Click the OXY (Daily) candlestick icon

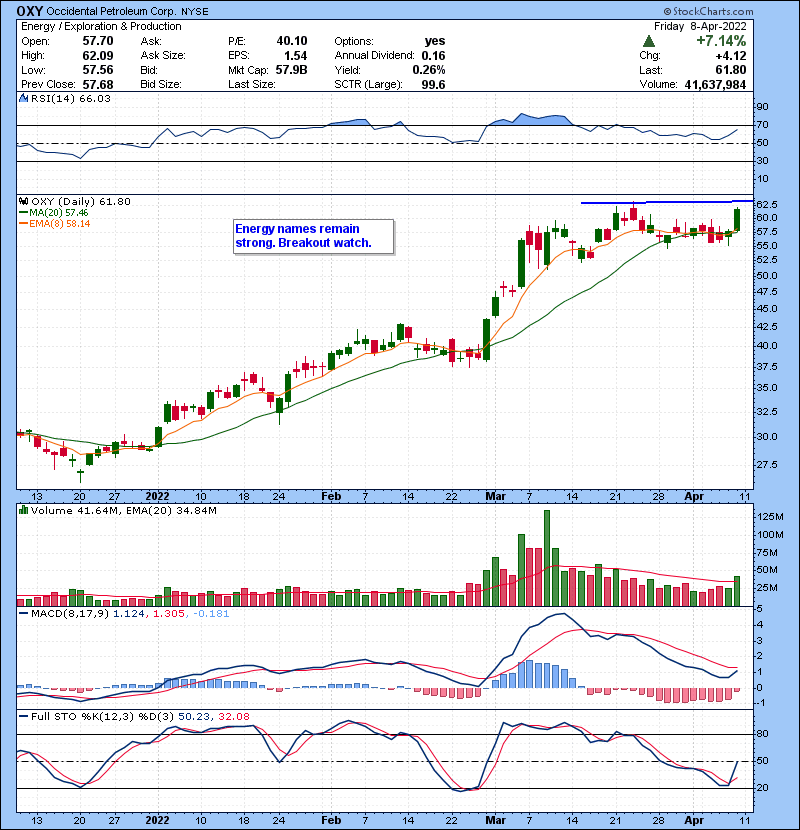23,201
